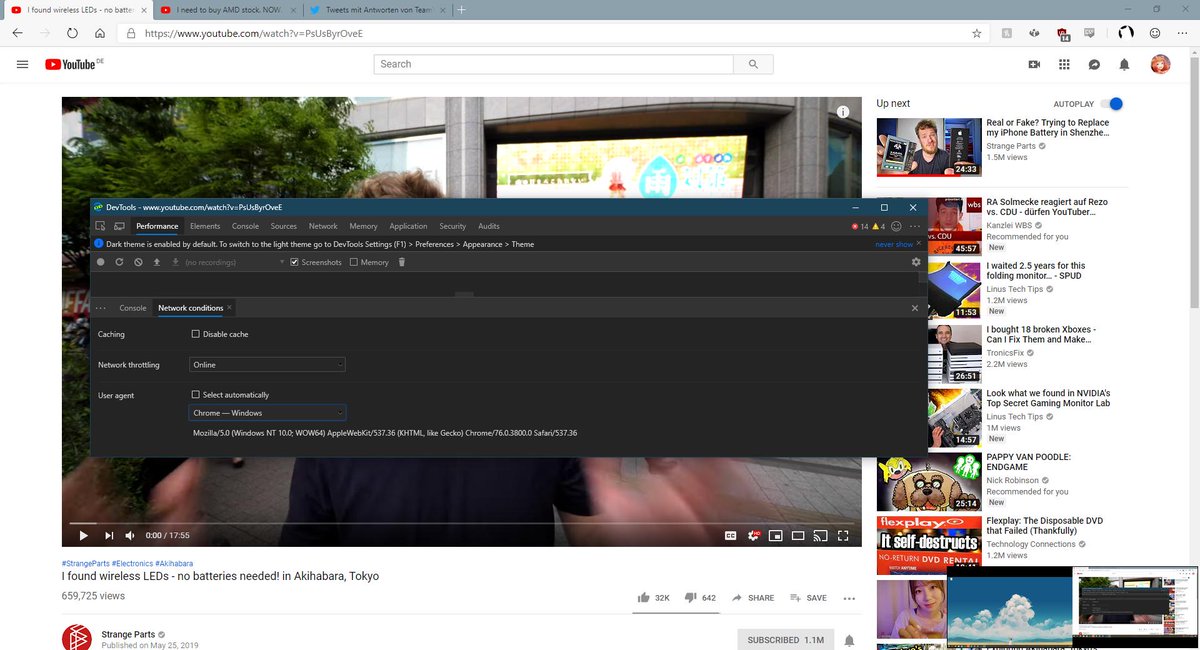Click the browser refresh button
The width and height of the screenshot is (1200, 650).
[72, 33]
